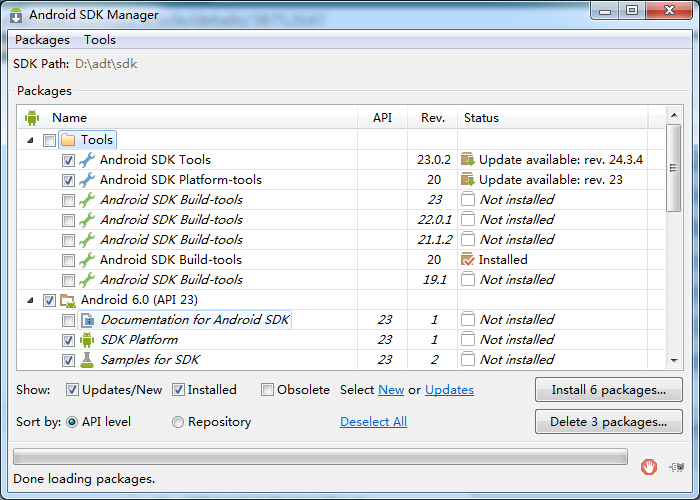Collapse the Android 6.0 (API 23) group
This screenshot has width=700, height=500.
click(30, 300)
